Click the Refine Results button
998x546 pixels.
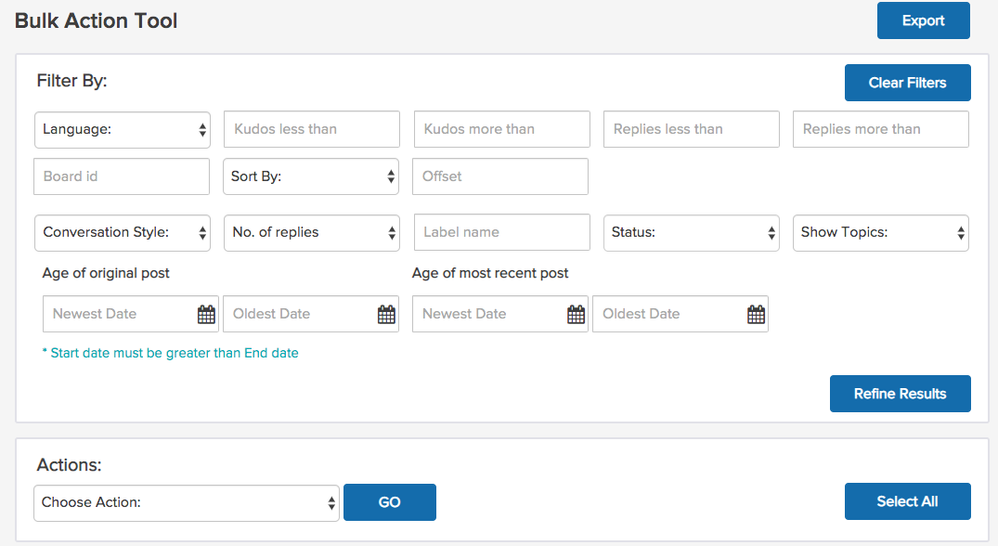pos(899,394)
